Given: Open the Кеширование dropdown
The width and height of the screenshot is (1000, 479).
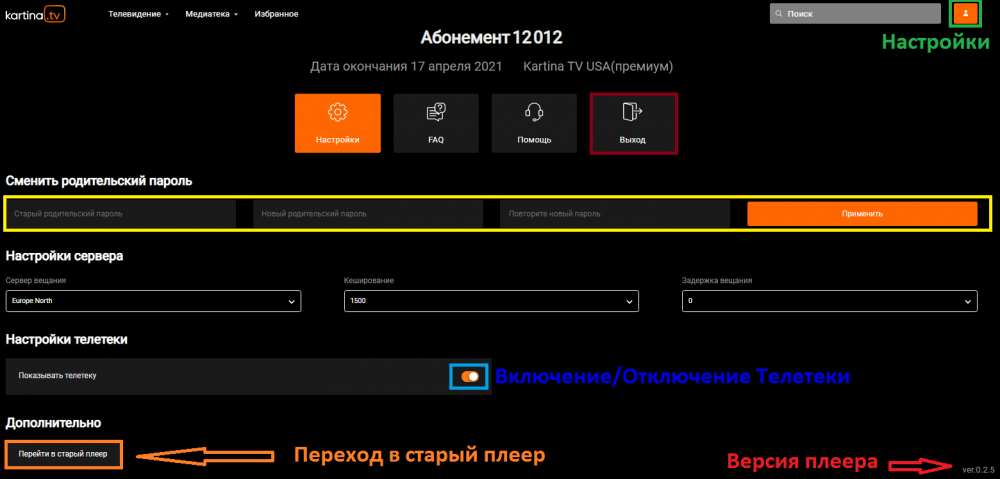Looking at the screenshot, I should pyautogui.click(x=491, y=300).
